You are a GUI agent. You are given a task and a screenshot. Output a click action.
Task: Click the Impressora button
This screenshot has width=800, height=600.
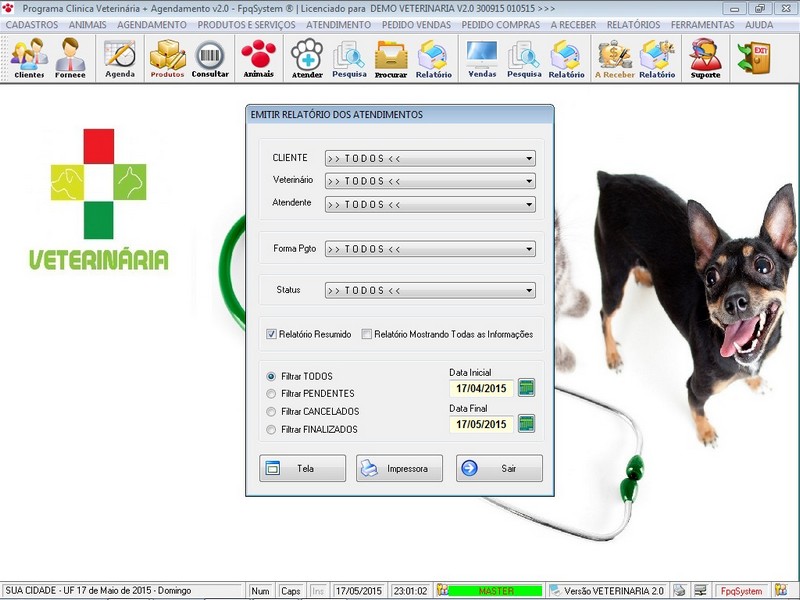(x=399, y=468)
